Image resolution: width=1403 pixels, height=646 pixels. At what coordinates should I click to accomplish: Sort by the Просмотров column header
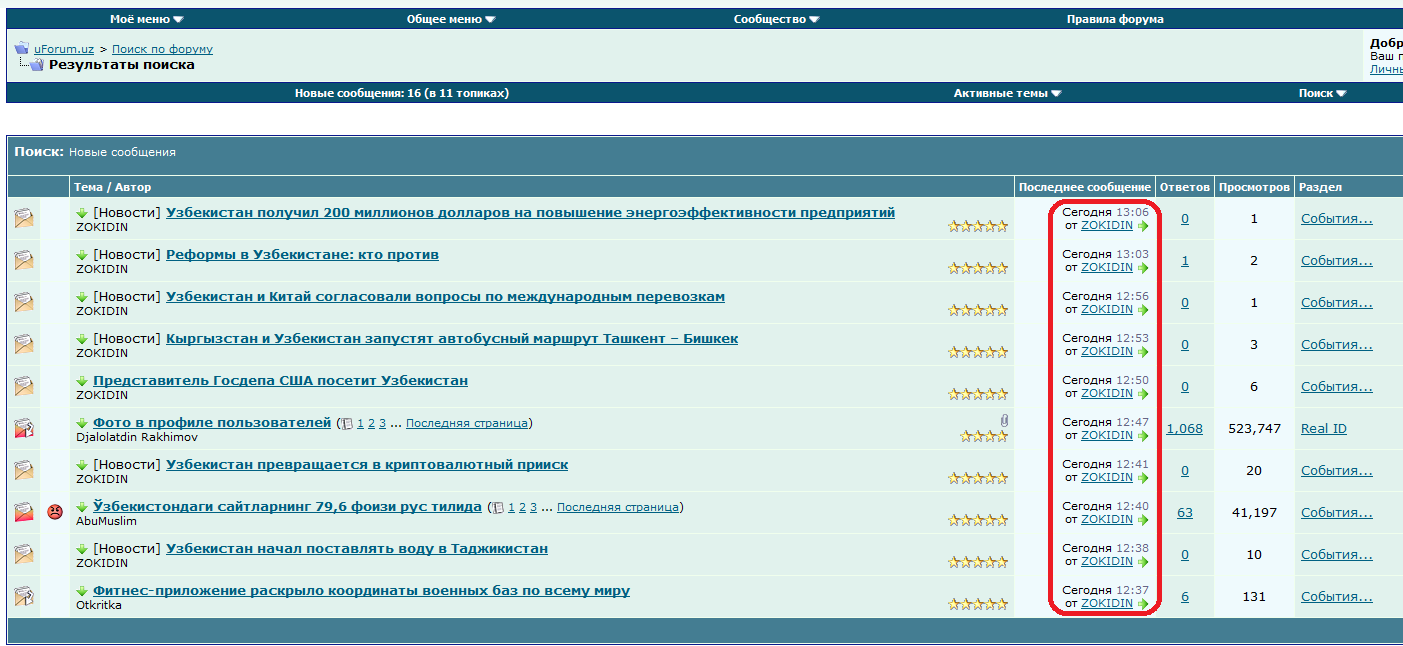(x=1254, y=187)
